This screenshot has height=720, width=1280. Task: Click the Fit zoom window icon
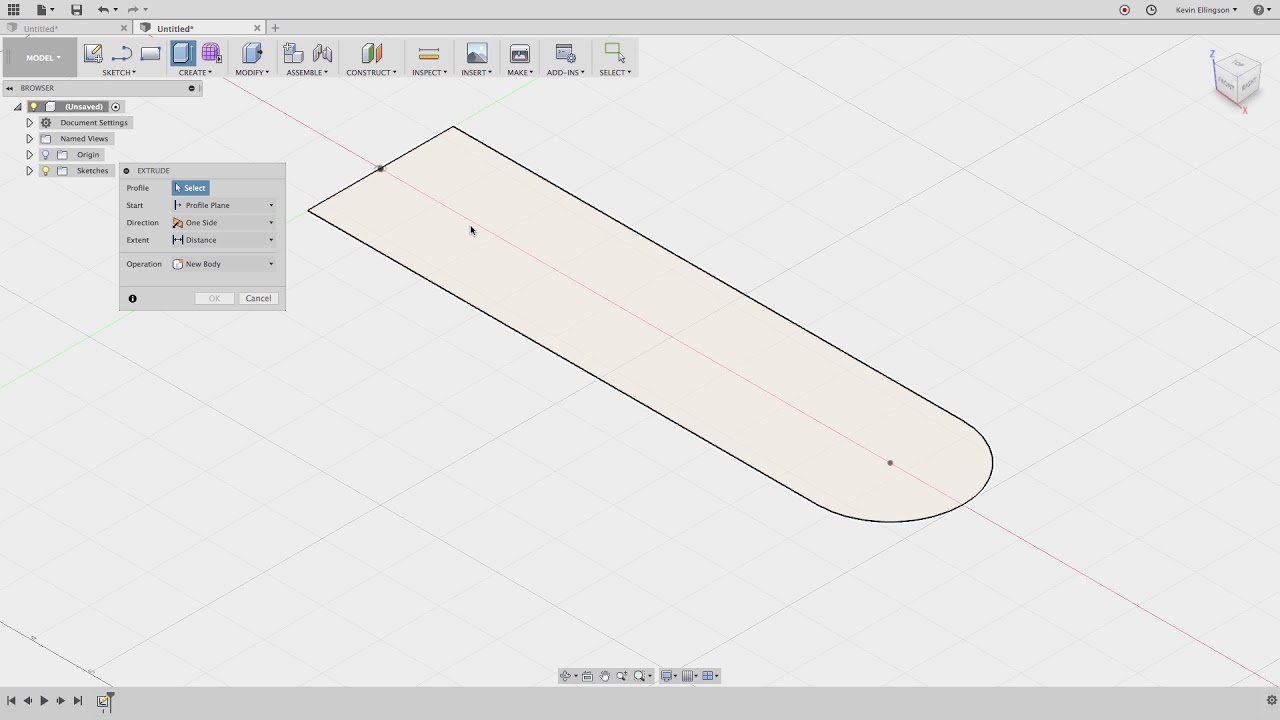coord(640,676)
